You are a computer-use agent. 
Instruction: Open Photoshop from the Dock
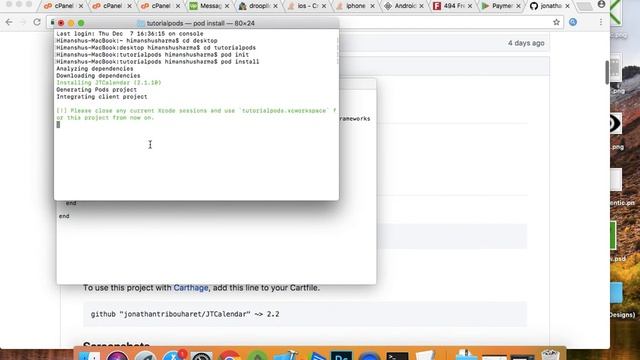[x=342, y=355]
